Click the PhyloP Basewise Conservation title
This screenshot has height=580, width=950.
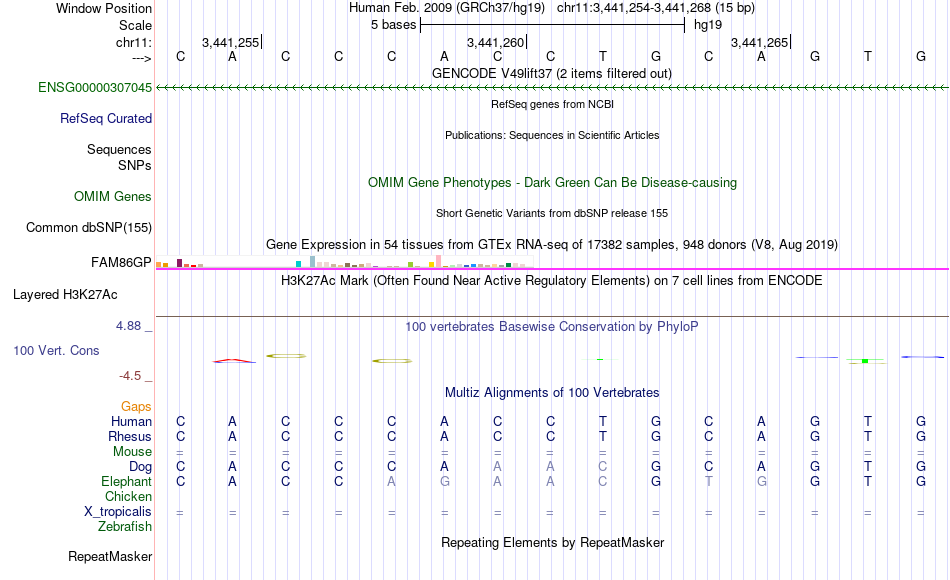(552, 327)
